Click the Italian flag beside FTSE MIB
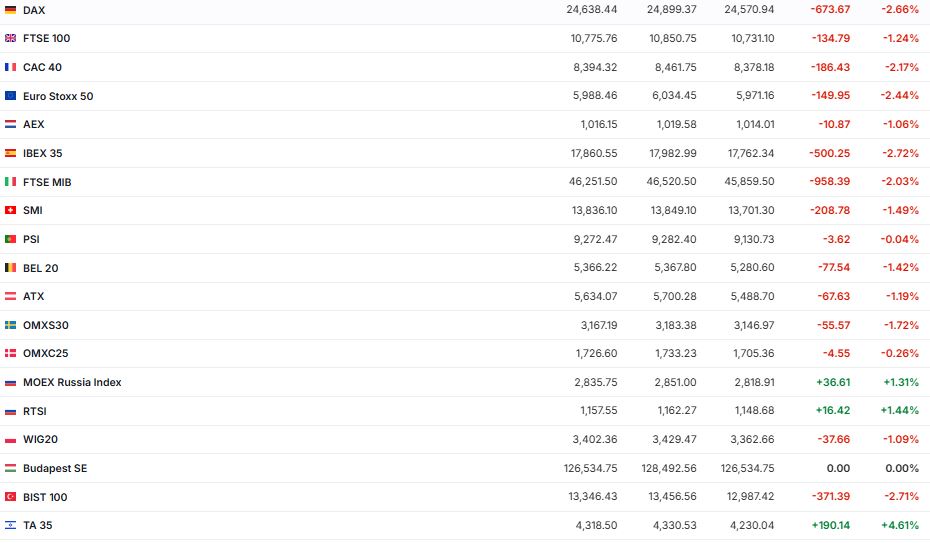 click(10, 182)
